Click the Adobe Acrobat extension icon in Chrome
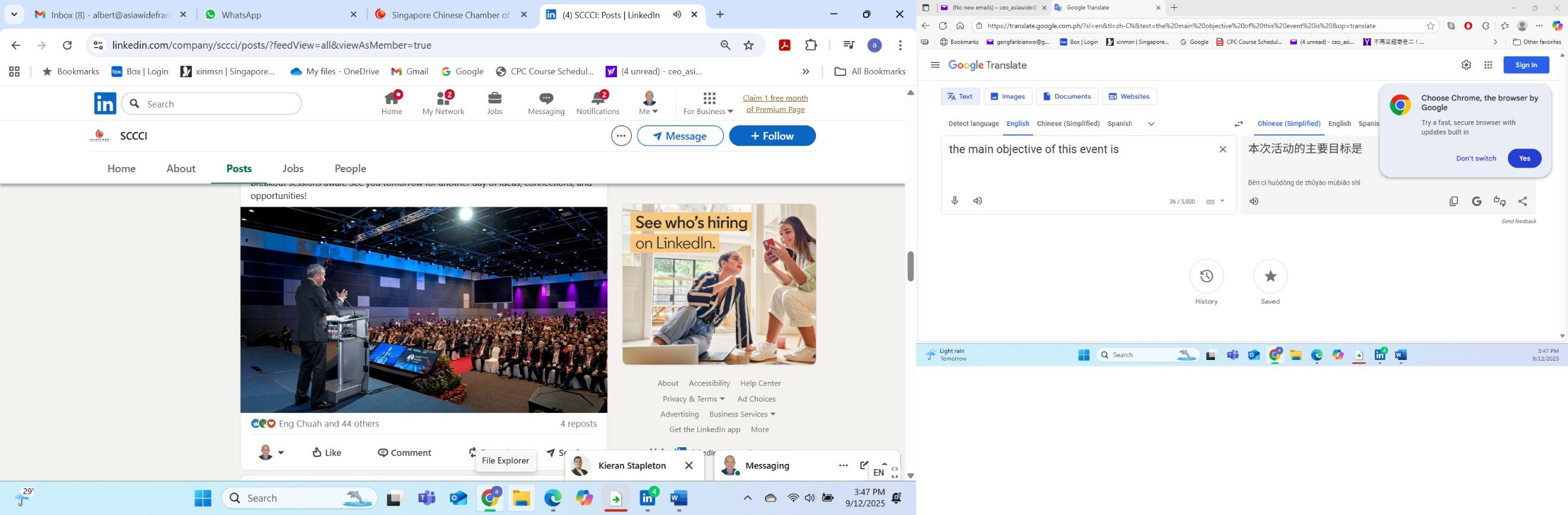The image size is (1568, 515). [785, 45]
